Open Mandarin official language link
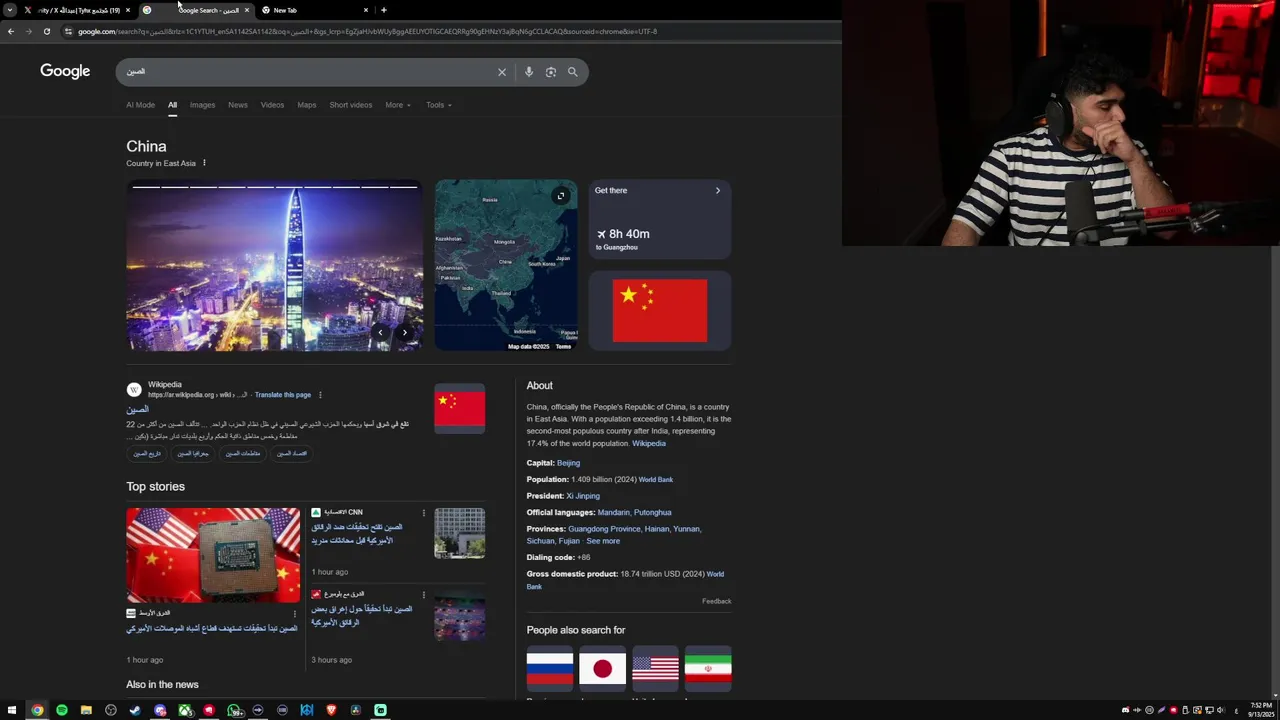 click(613, 513)
